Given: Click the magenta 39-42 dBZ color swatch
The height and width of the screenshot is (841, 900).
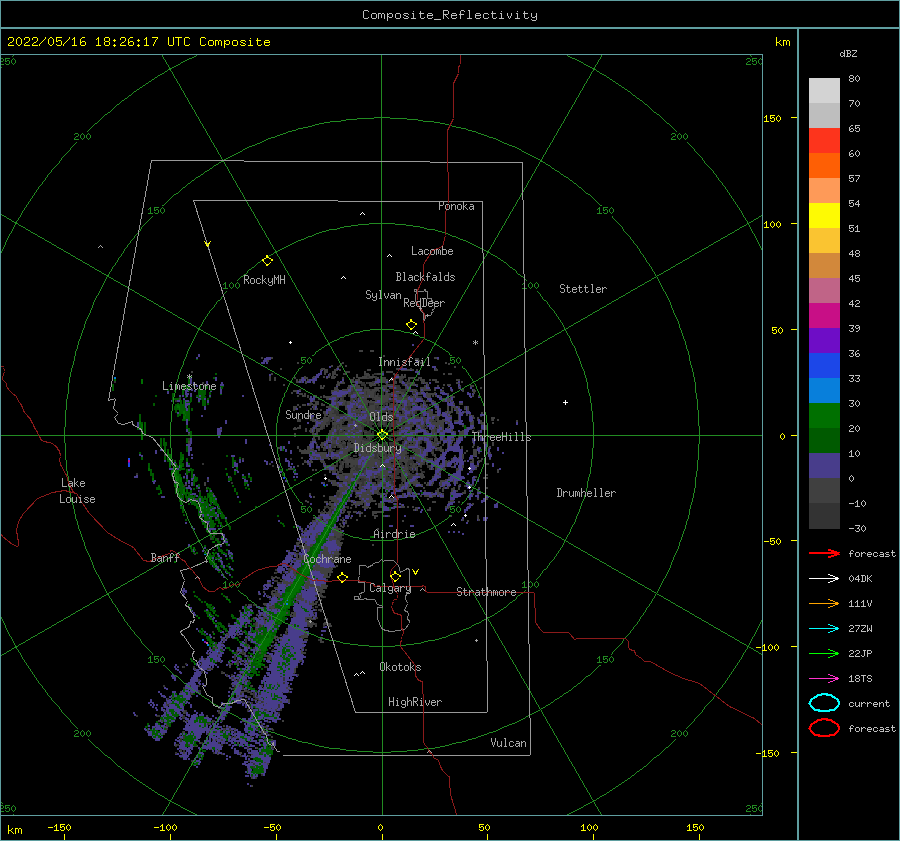Looking at the screenshot, I should (x=824, y=316).
